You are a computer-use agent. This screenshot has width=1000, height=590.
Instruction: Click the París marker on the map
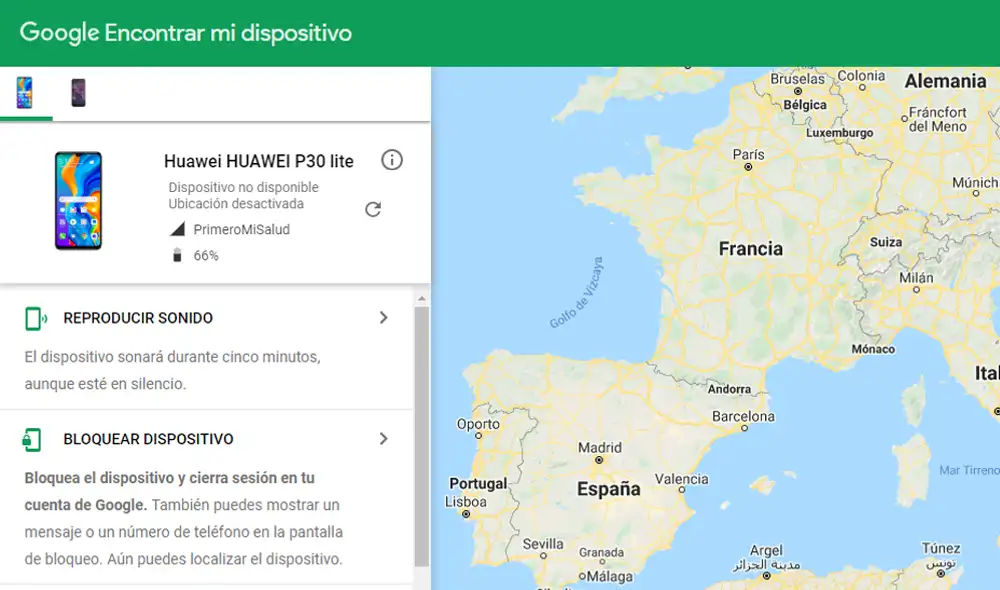coord(748,167)
